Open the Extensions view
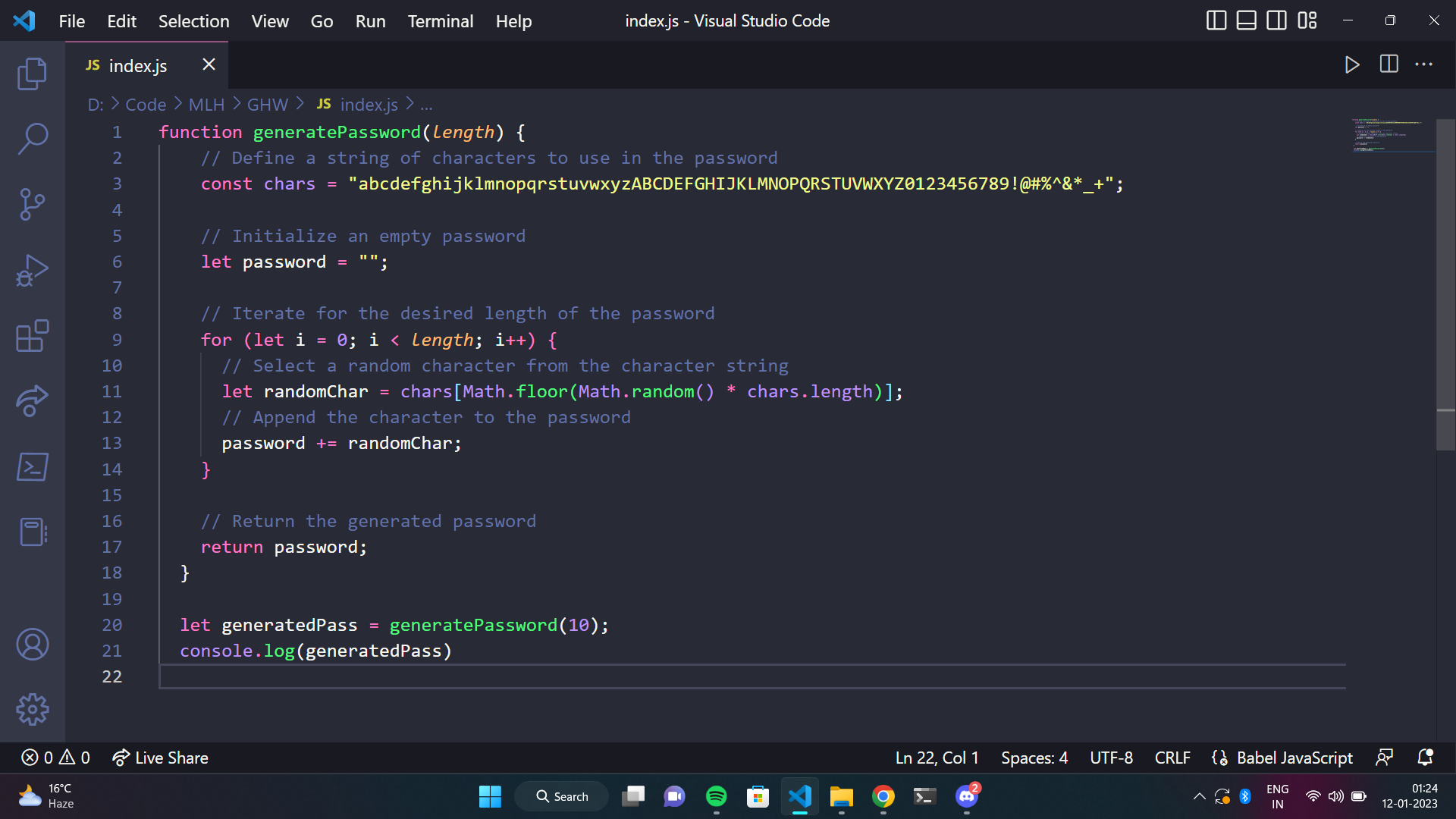1456x819 pixels. 32,335
